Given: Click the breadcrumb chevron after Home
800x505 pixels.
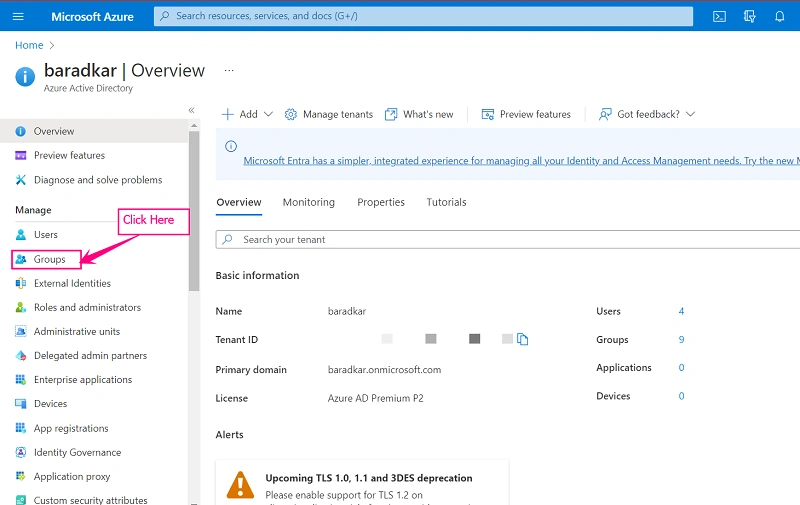Looking at the screenshot, I should [52, 45].
